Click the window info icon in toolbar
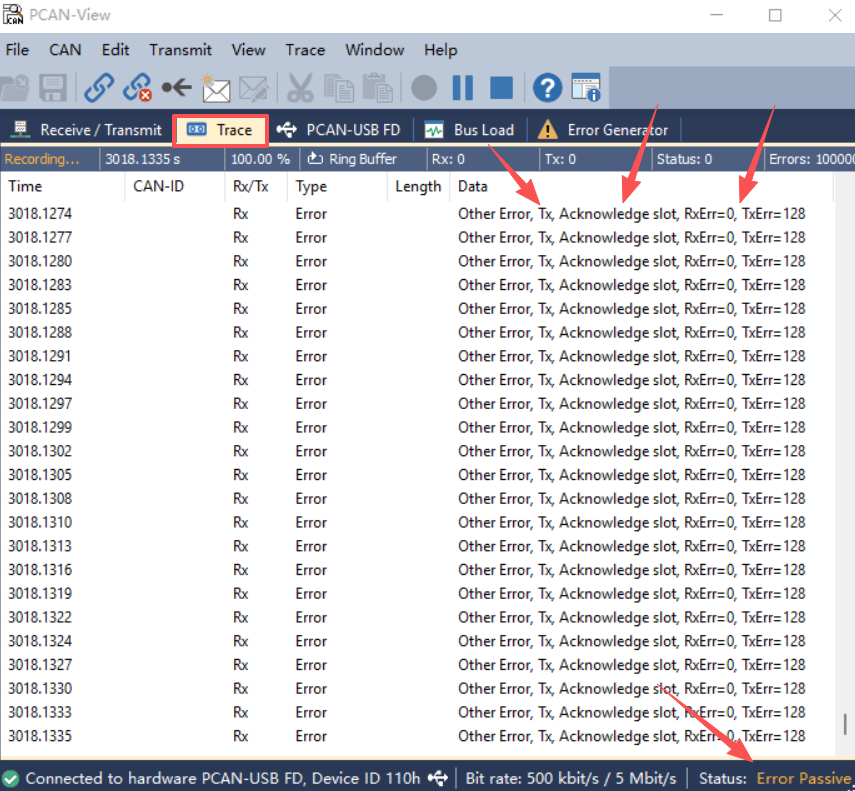Viewport: 855px width, 791px height. click(x=586, y=88)
